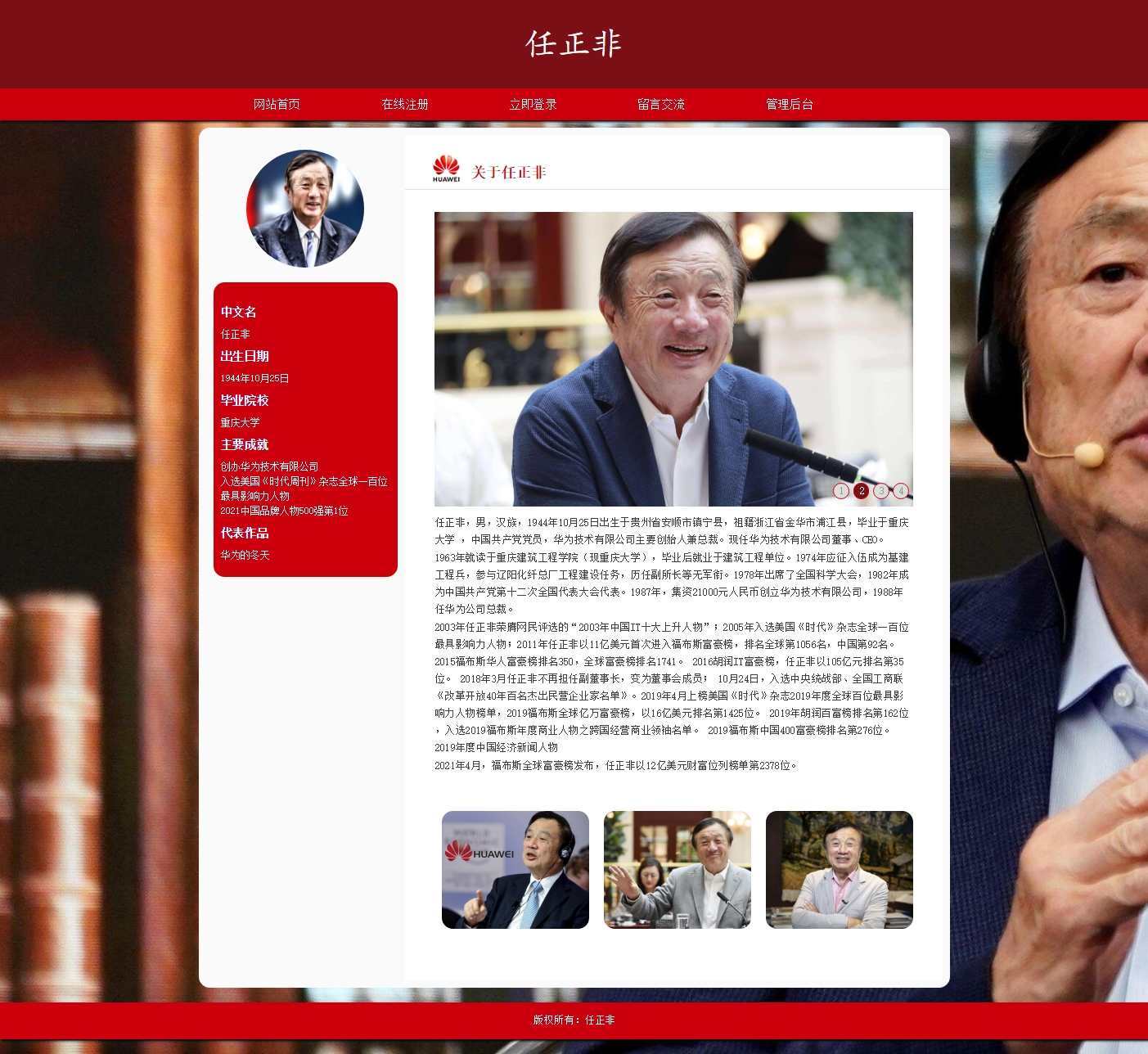
Task: Click the 毕业院校 label
Action: 245,400
